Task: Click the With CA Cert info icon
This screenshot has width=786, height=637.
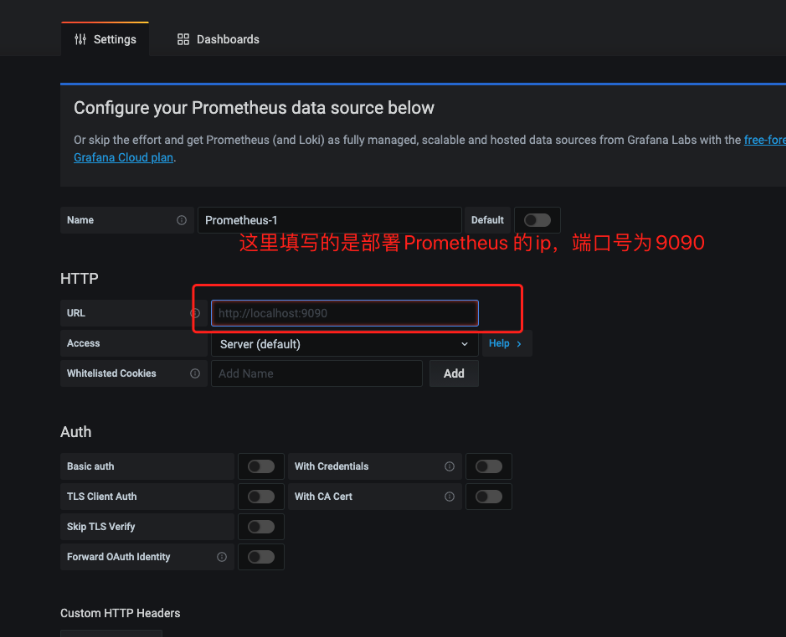Action: coord(450,497)
